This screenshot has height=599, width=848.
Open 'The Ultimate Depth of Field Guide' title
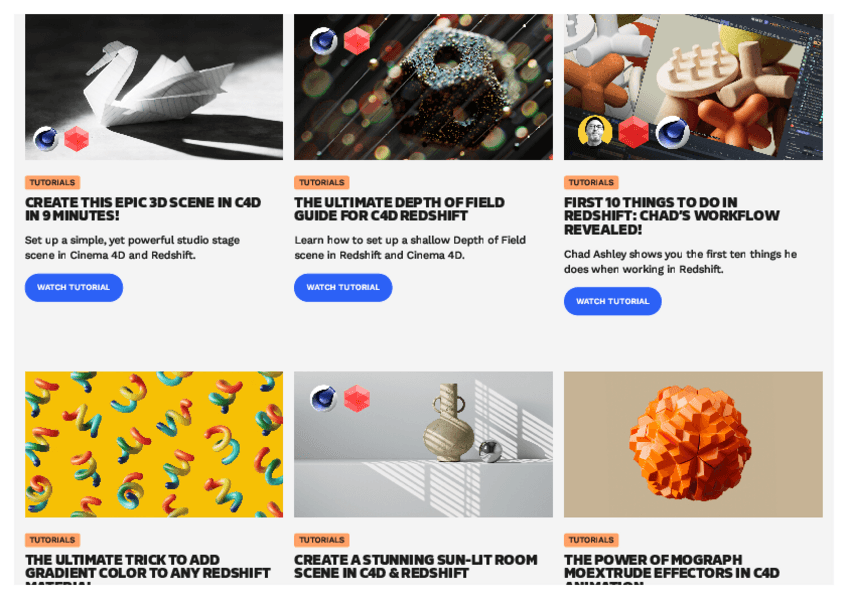(x=399, y=209)
